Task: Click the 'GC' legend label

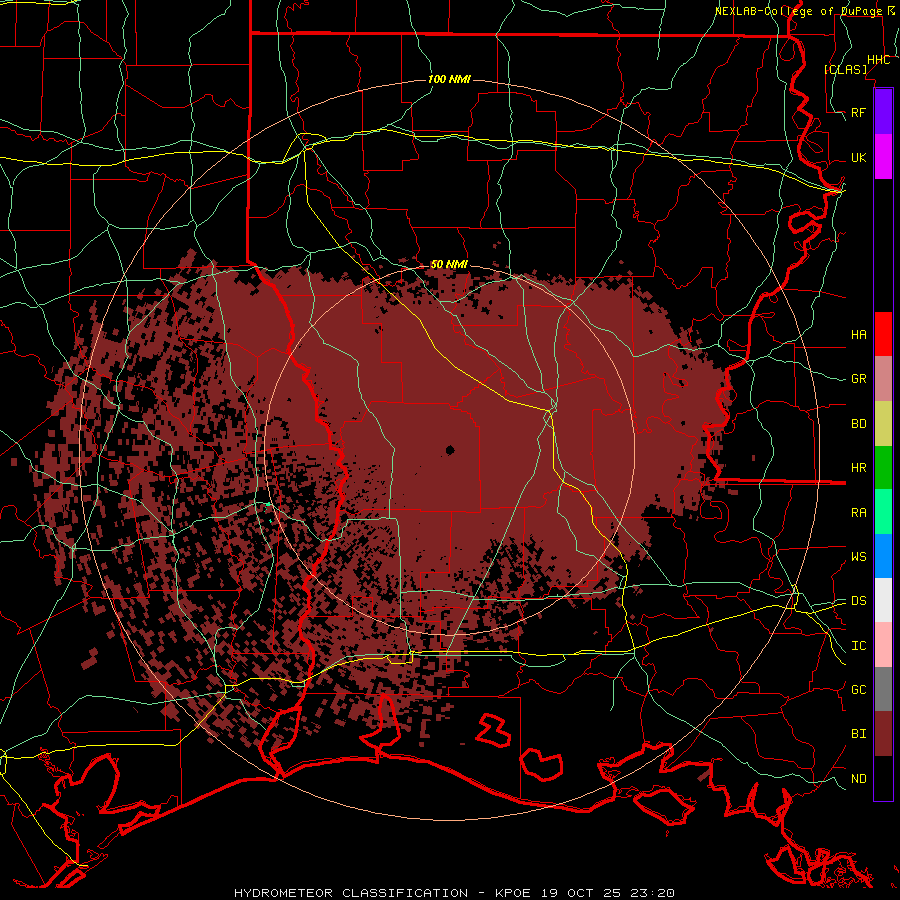Action: pyautogui.click(x=859, y=689)
